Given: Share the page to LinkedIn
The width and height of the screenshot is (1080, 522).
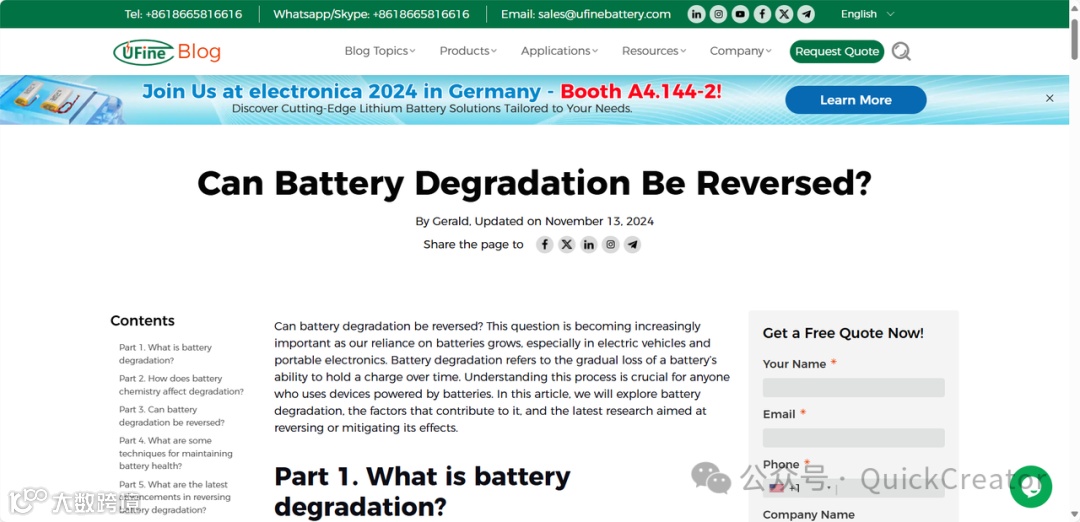Looking at the screenshot, I should tap(589, 244).
